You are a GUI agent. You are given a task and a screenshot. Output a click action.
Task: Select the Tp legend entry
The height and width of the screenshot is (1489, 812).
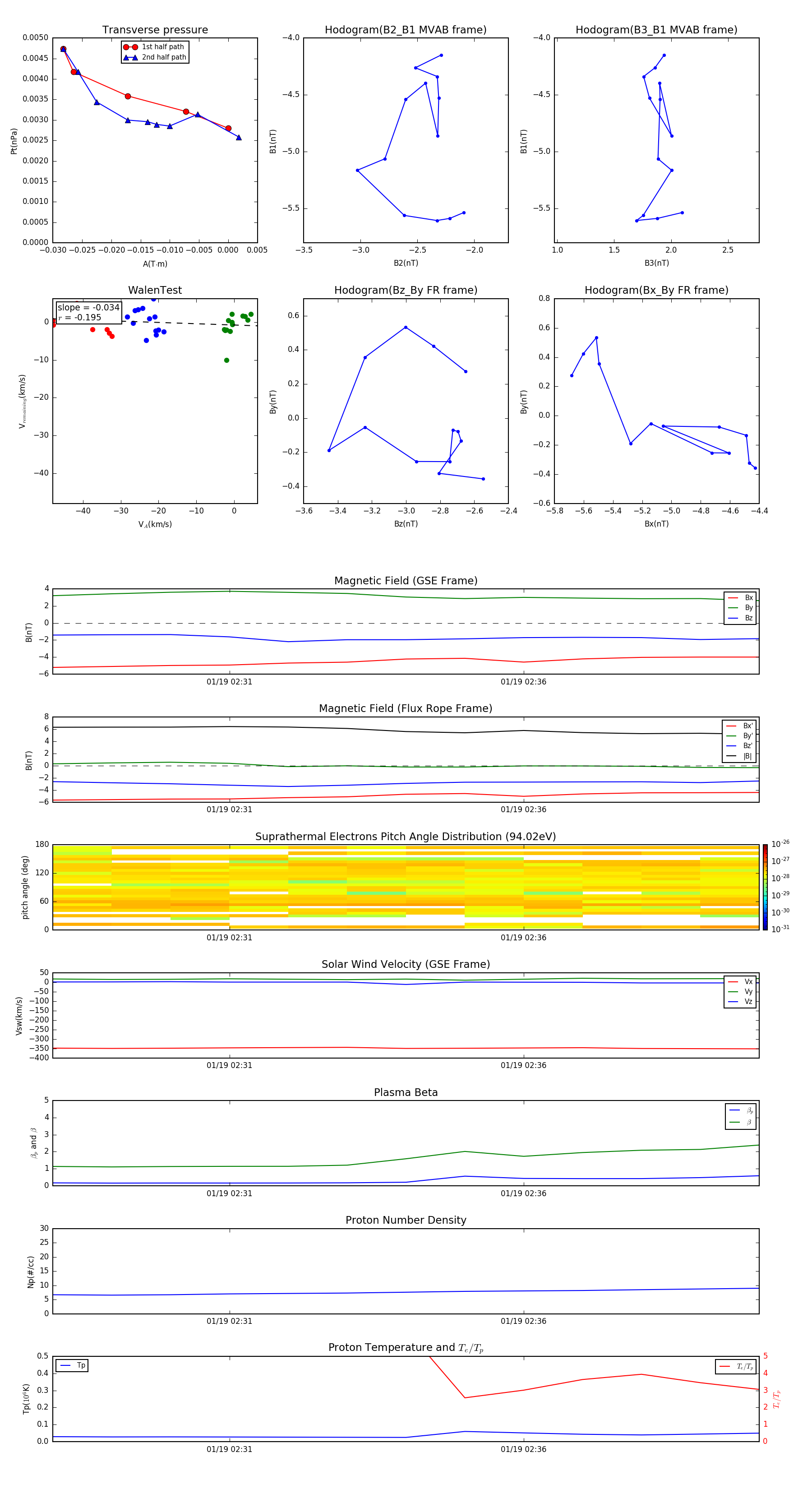tap(72, 1365)
